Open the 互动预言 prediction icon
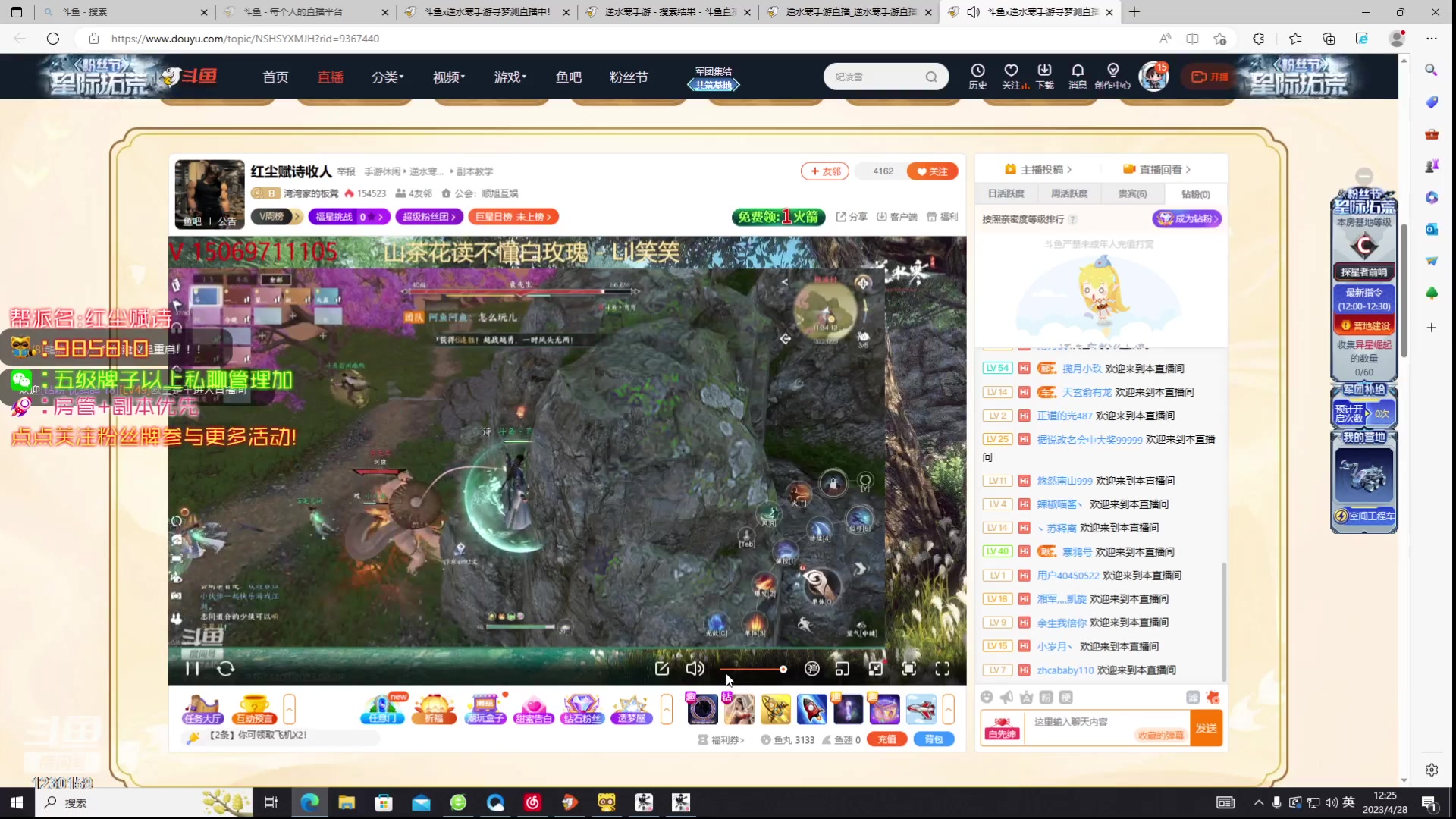Image resolution: width=1456 pixels, height=819 pixels. (254, 710)
